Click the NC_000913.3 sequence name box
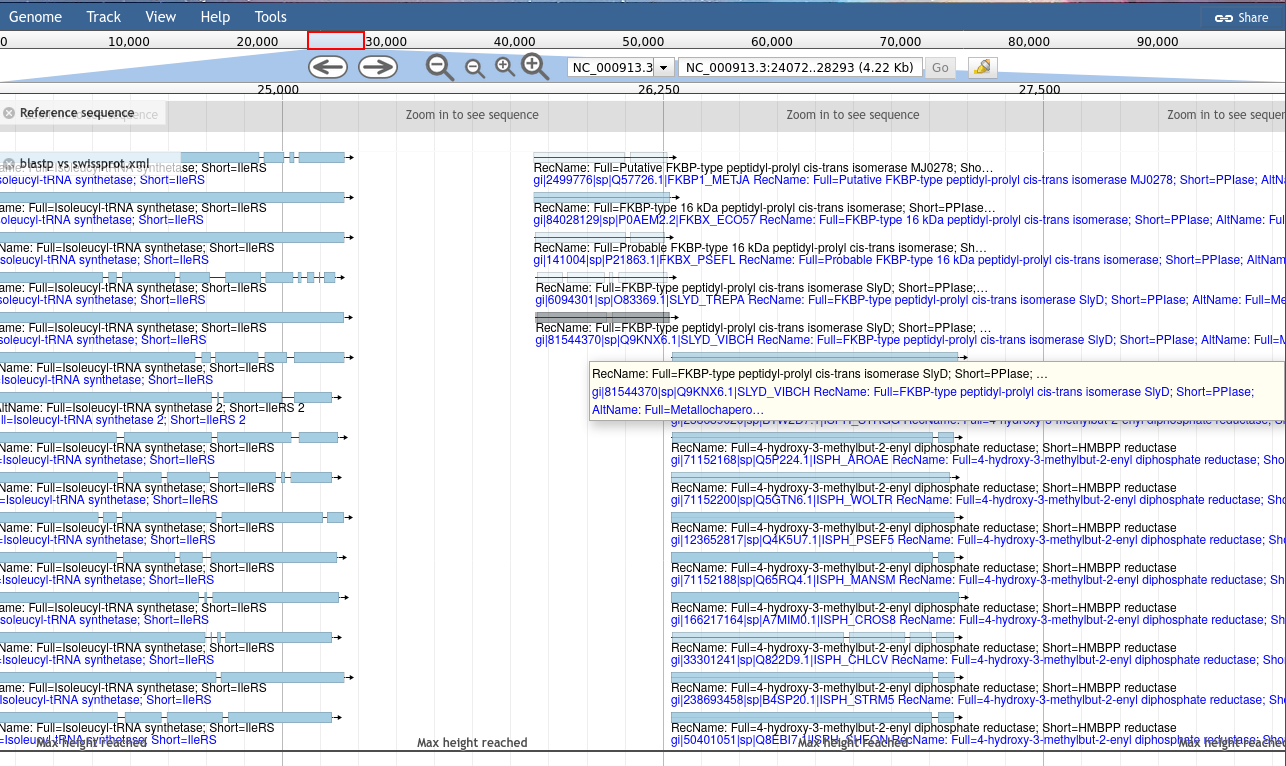Screen dimensions: 1286x766 [x=611, y=68]
